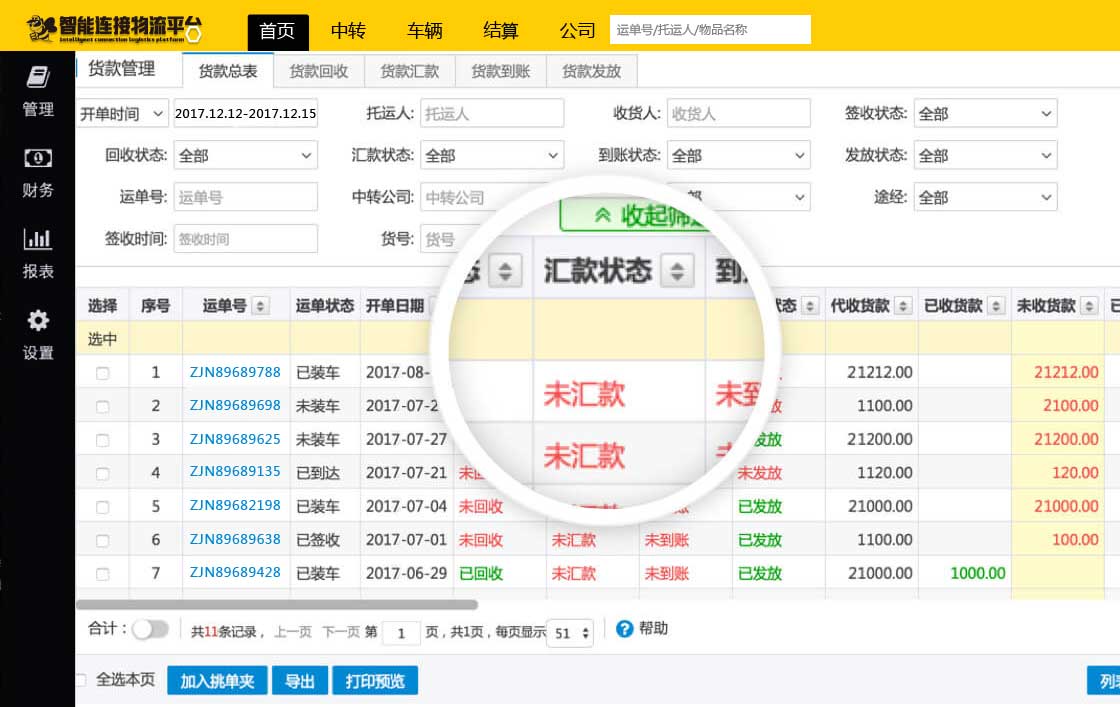
Task: Select 车辆 in top navigation
Action: (x=424, y=30)
